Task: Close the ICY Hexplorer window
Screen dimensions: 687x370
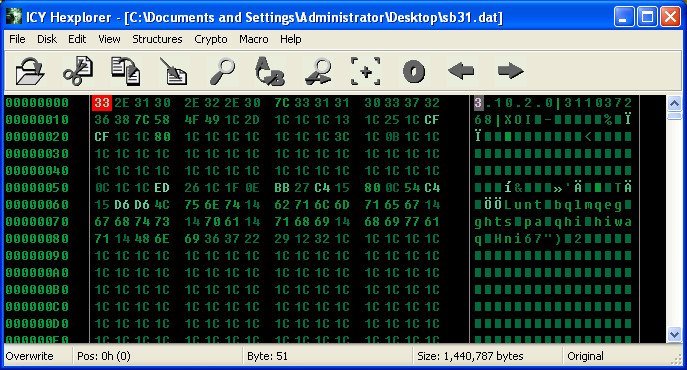Action: [670, 17]
